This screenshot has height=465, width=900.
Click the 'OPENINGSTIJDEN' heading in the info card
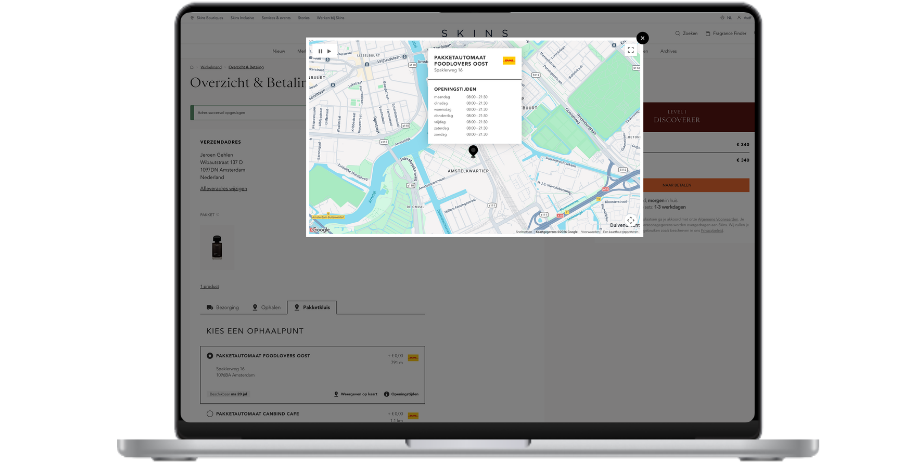455,89
